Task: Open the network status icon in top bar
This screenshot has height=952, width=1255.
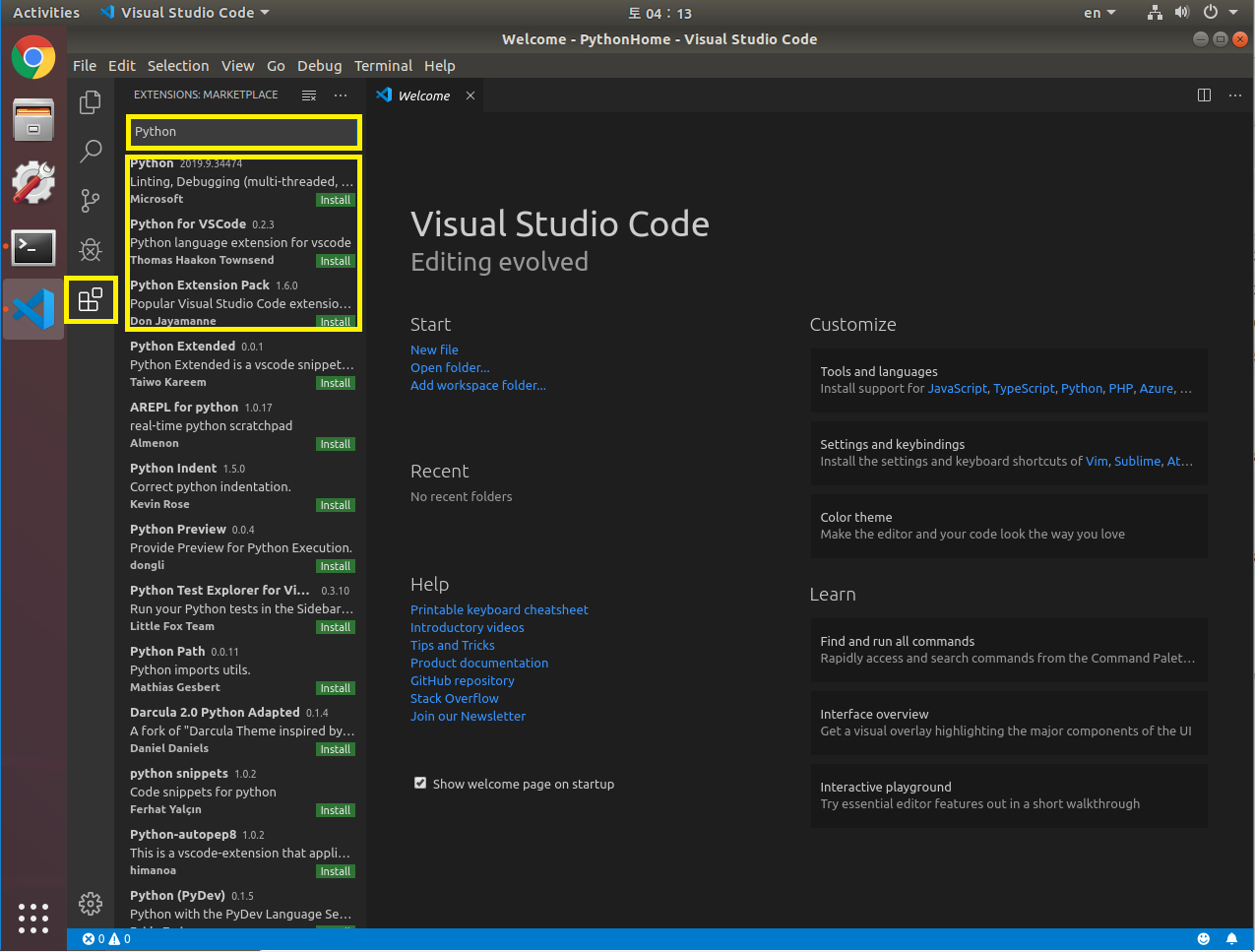Action: [x=1155, y=13]
